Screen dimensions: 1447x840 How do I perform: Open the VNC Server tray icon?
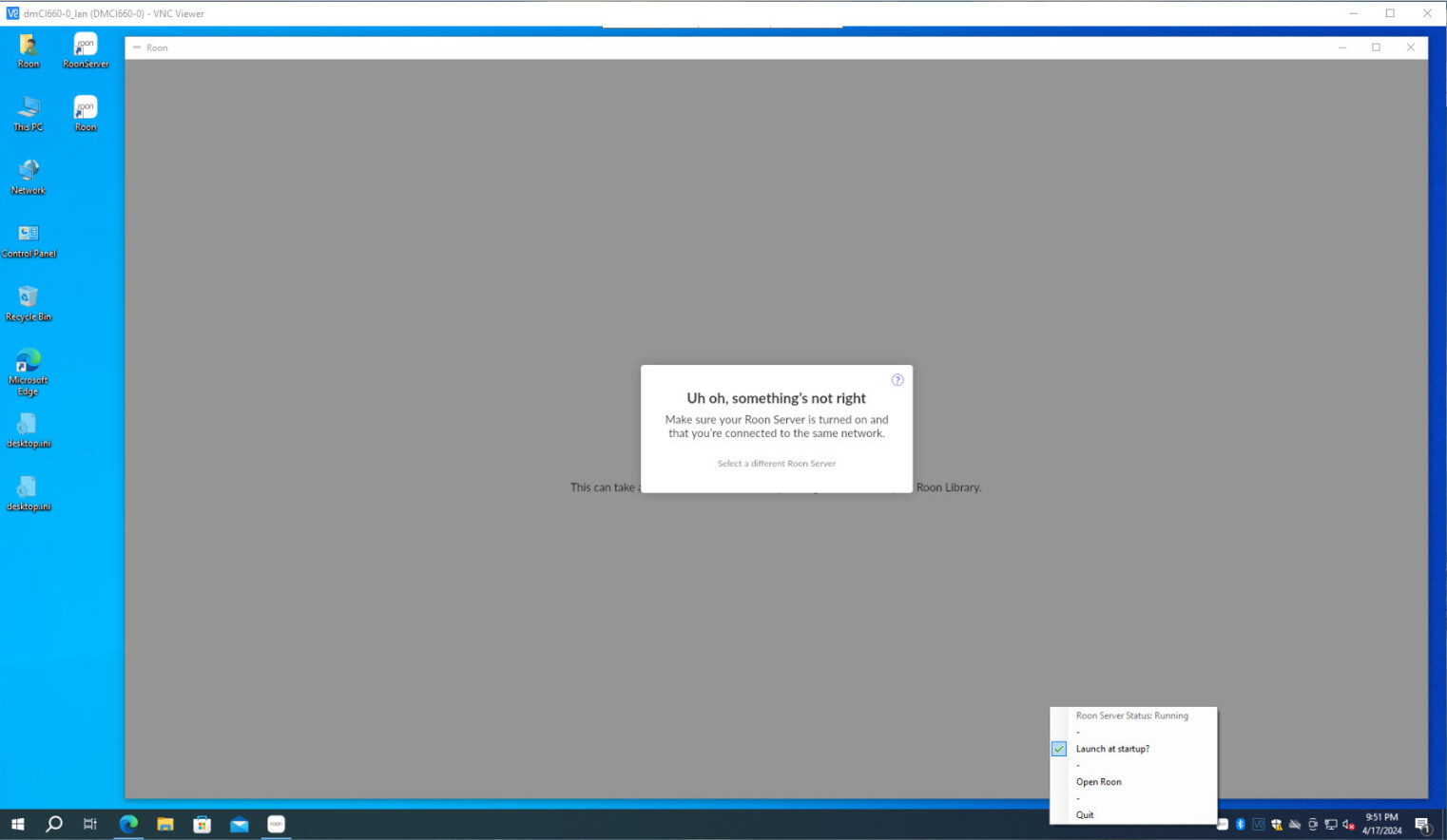click(x=1259, y=824)
